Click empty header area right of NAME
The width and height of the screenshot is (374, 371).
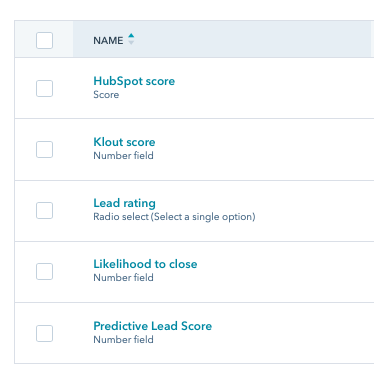click(x=253, y=39)
